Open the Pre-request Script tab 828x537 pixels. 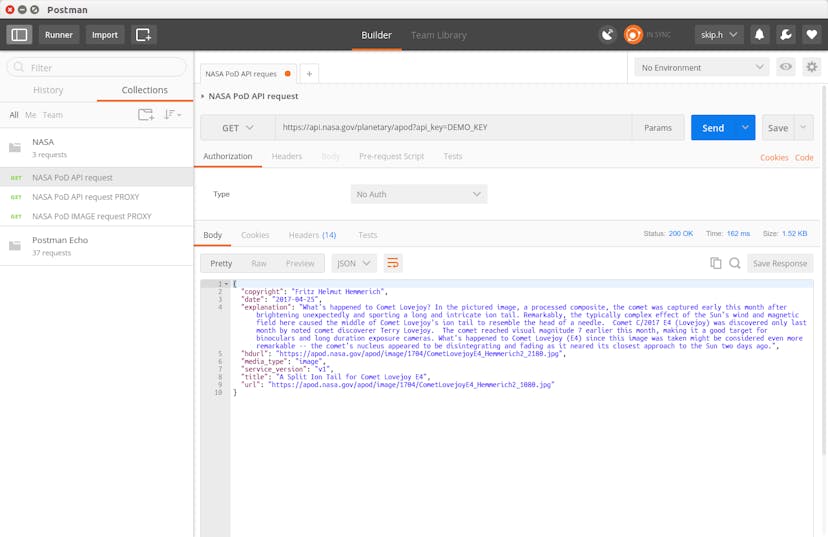pyautogui.click(x=391, y=156)
